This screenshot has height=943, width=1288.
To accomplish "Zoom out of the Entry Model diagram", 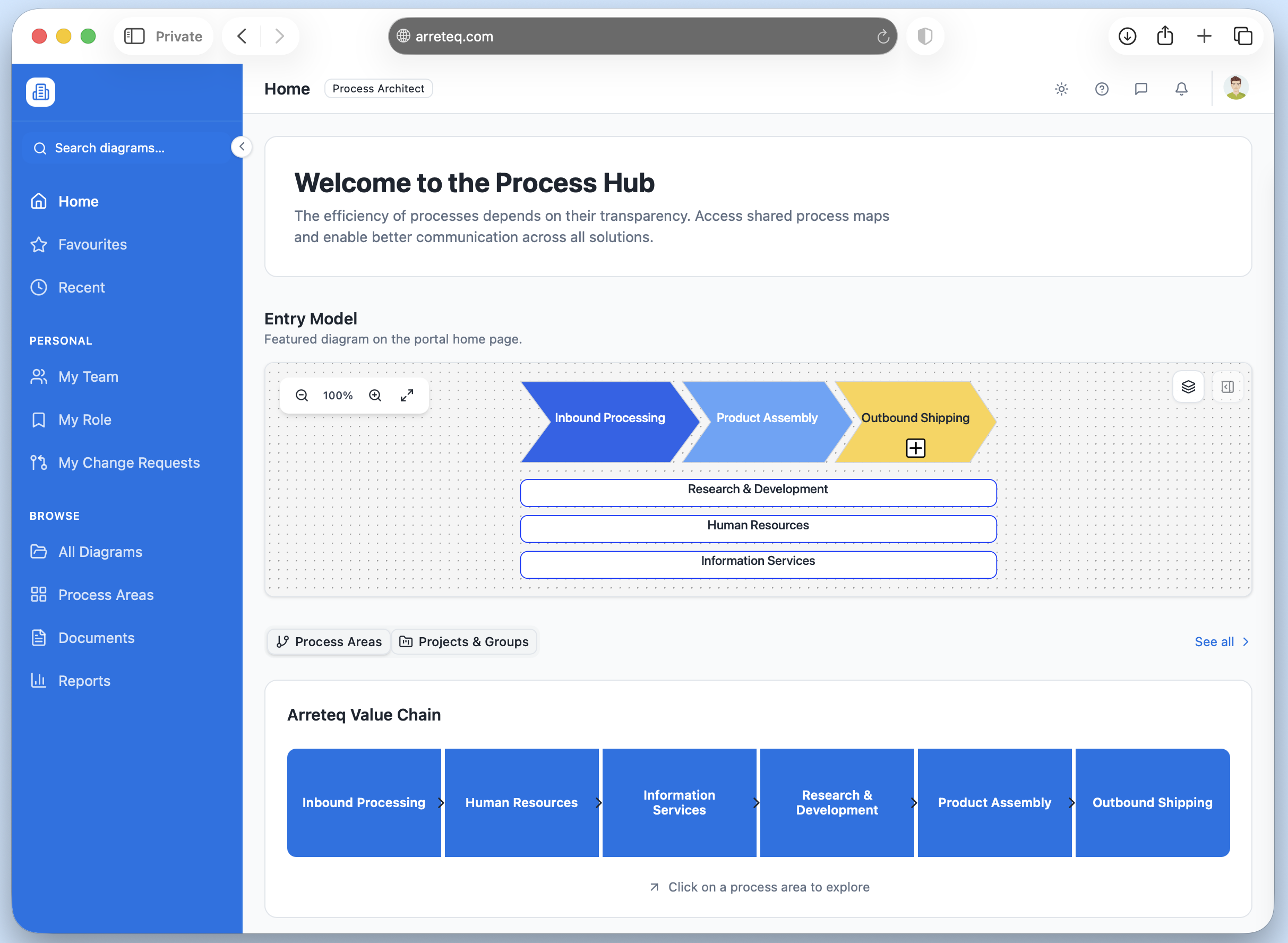I will [x=302, y=395].
